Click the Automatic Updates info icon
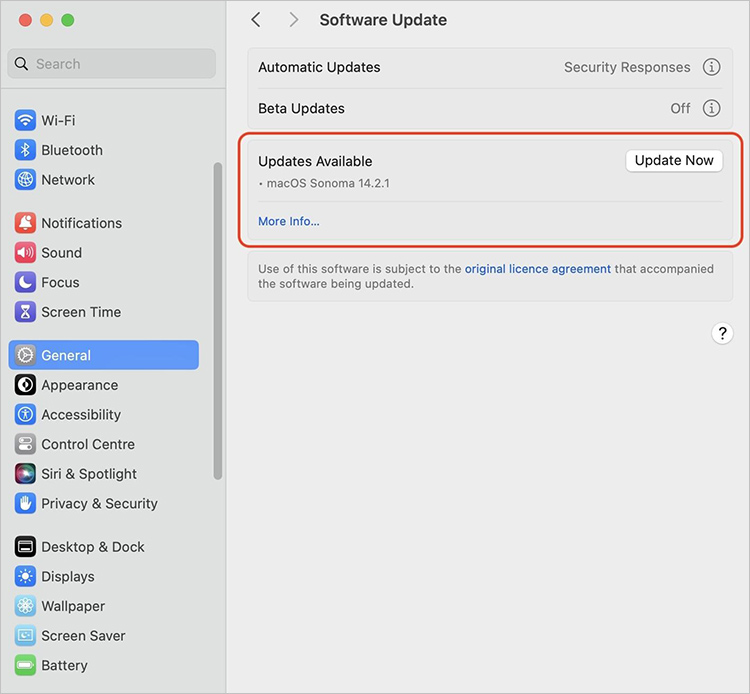Image resolution: width=750 pixels, height=694 pixels. [711, 67]
